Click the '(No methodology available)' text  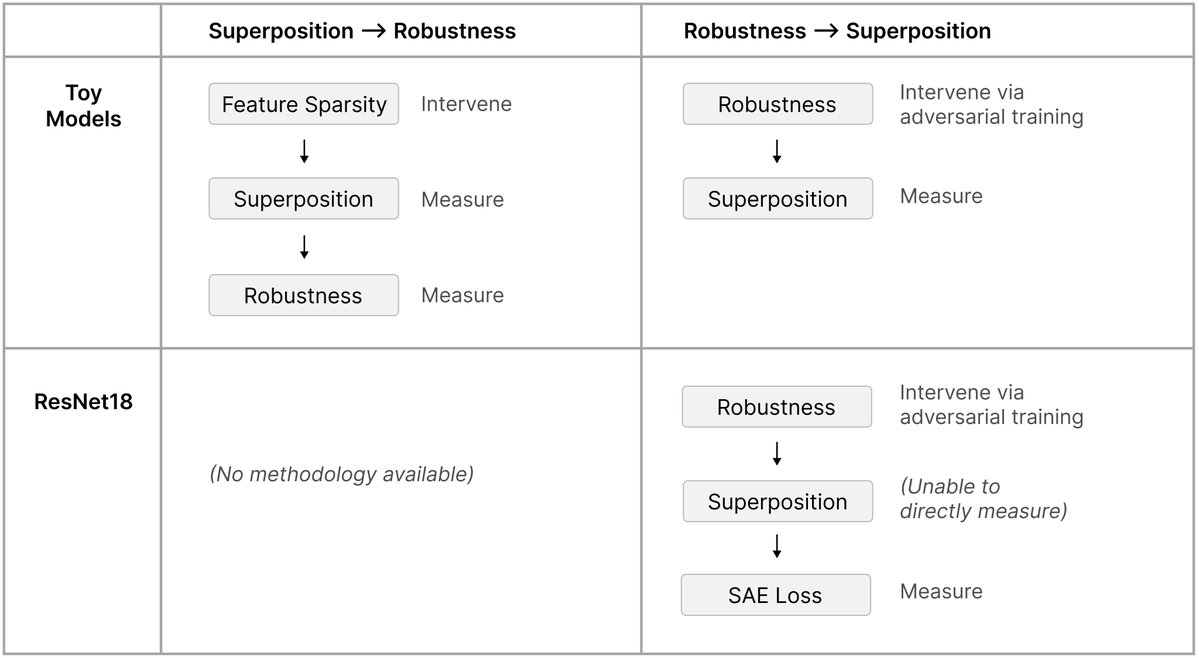point(341,474)
